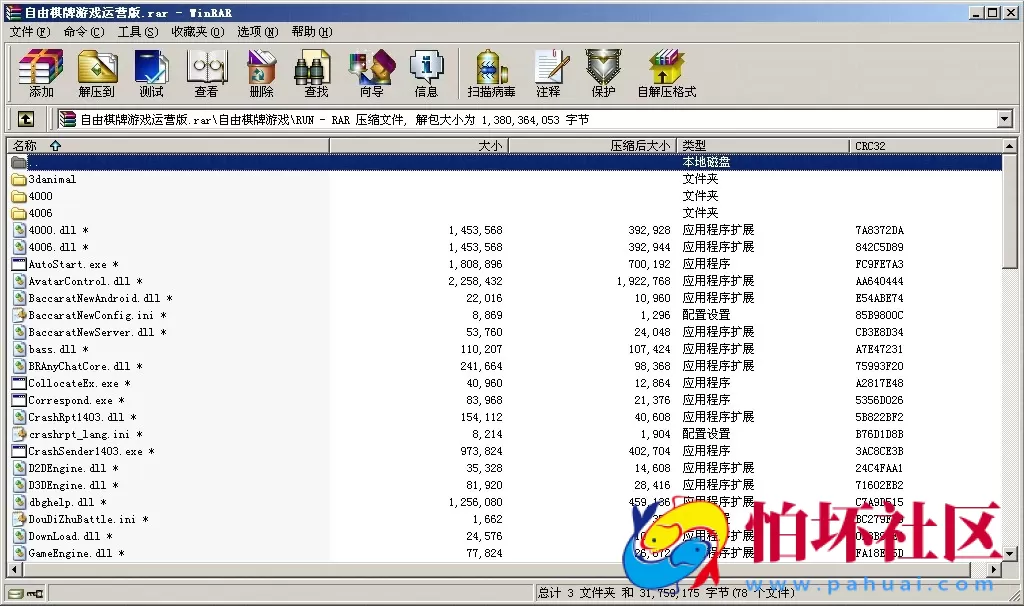
Task: Open the 选项 (Options) menu
Action: point(256,32)
